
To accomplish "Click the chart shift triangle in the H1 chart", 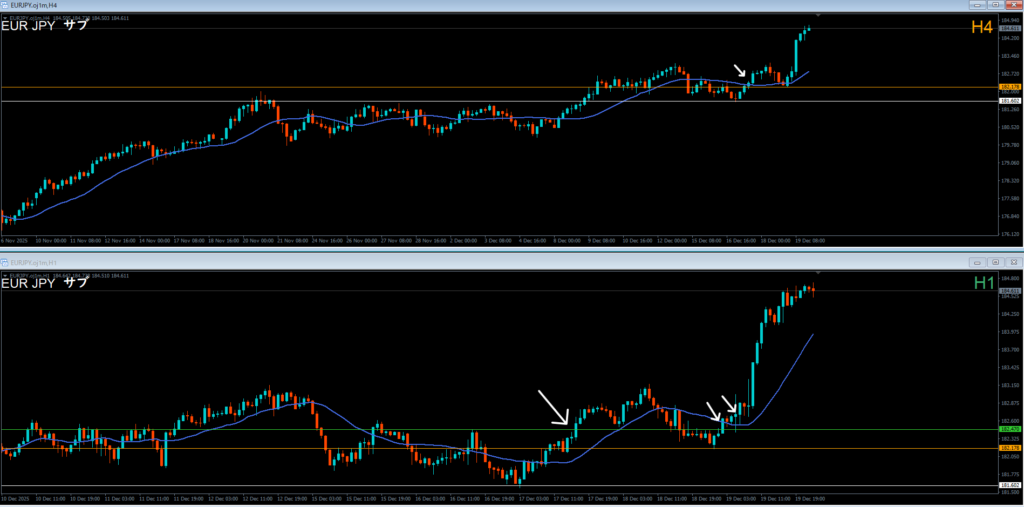I will point(819,272).
